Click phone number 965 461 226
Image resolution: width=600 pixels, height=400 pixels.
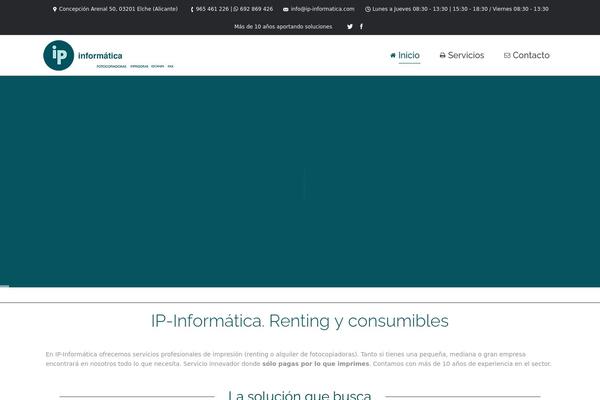212,9
